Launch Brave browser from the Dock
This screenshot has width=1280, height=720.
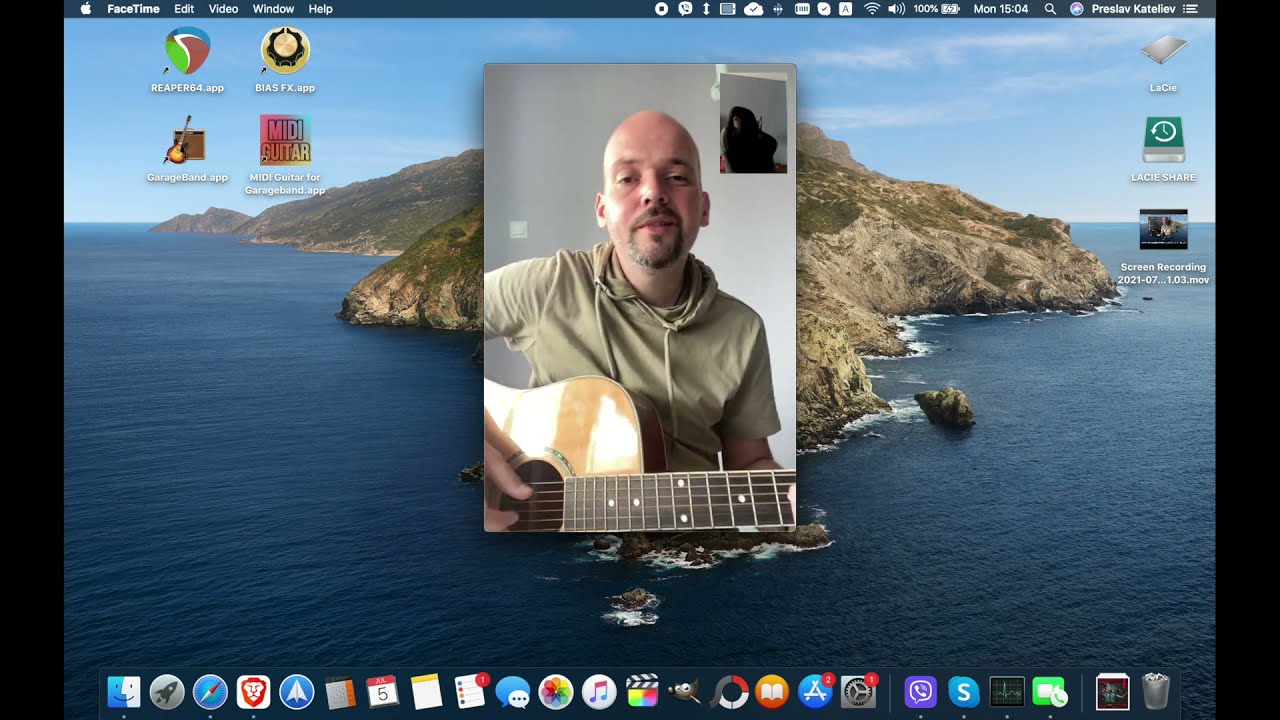click(x=253, y=691)
